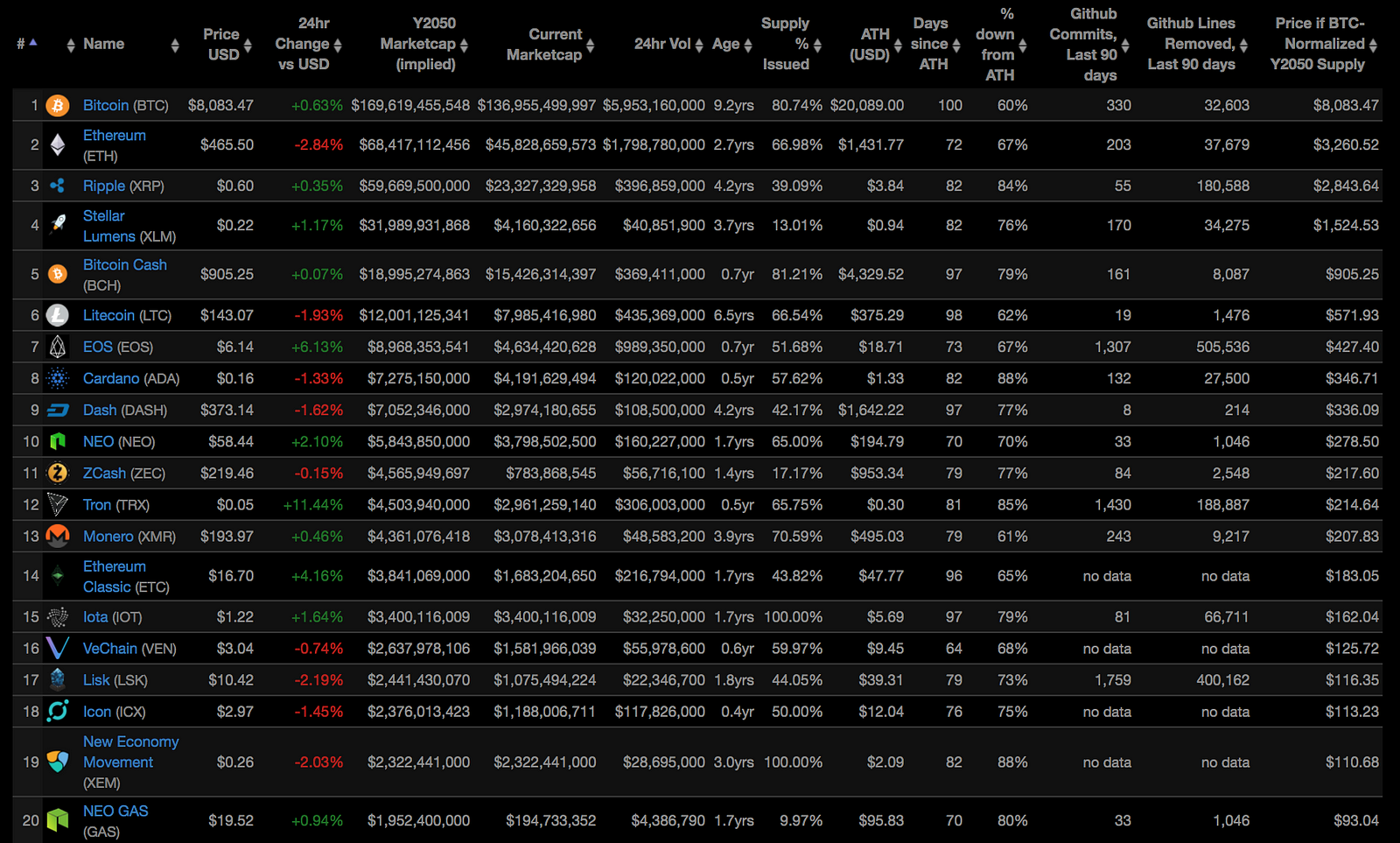The height and width of the screenshot is (843, 1400).
Task: Click the Litecoin silver coin icon
Action: 58,315
